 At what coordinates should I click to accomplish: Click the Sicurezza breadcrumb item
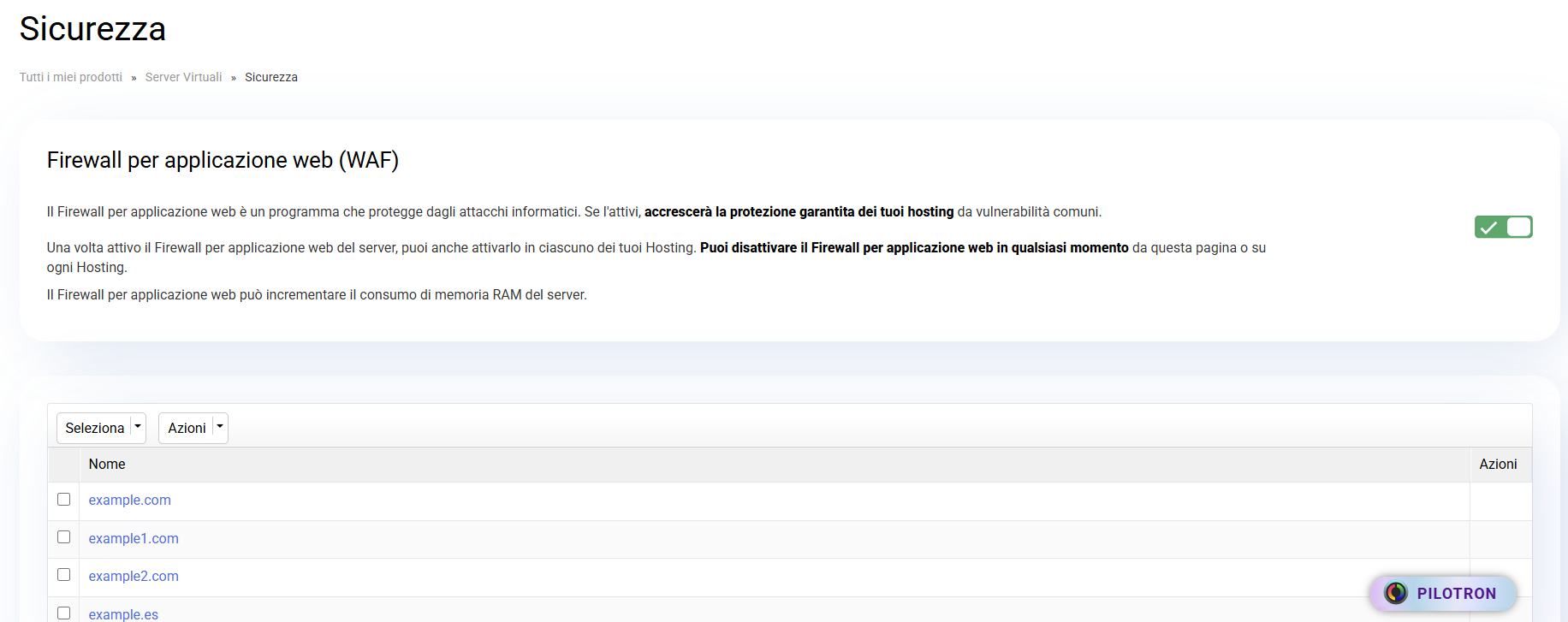click(x=271, y=77)
